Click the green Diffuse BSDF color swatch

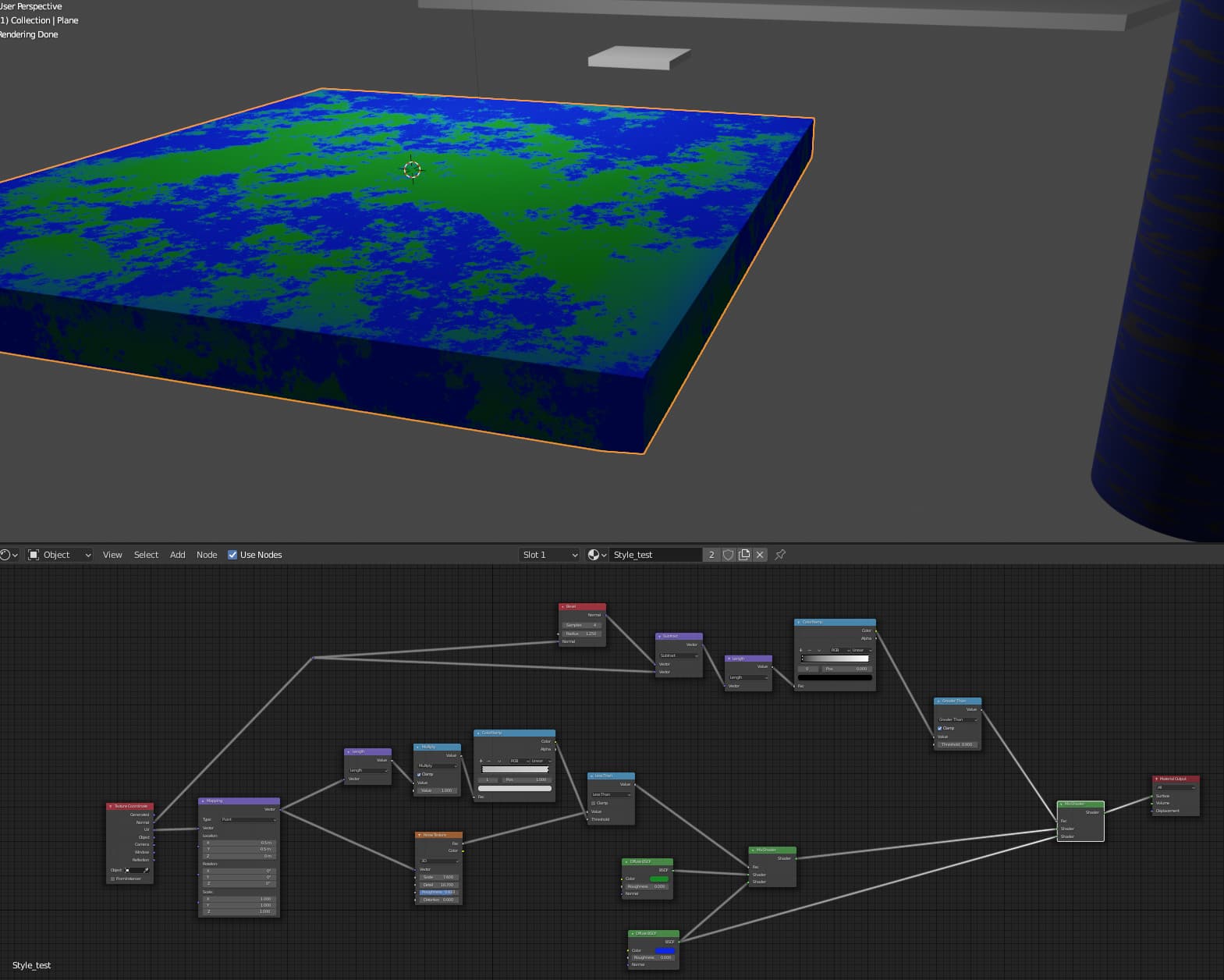point(659,879)
